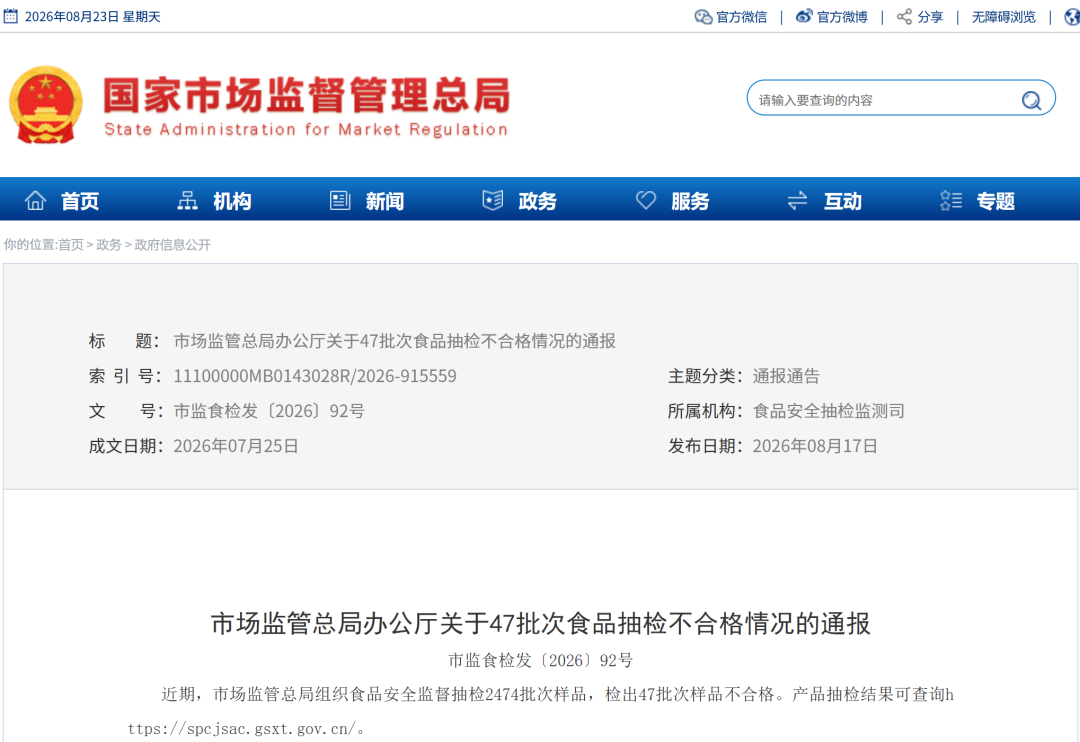Image resolution: width=1080 pixels, height=742 pixels.
Task: Open the 分享 link
Action: (930, 17)
